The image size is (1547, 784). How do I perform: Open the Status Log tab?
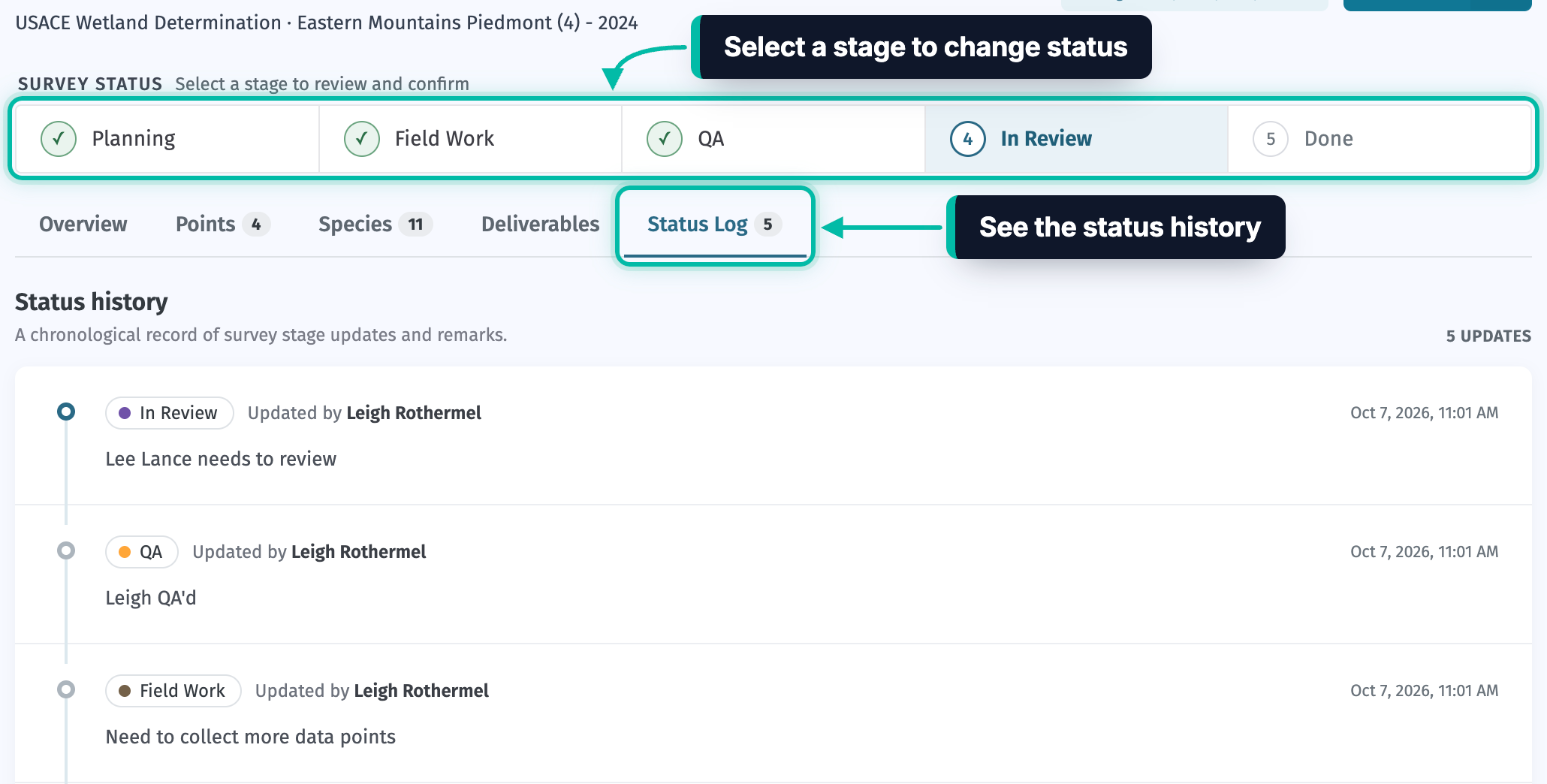coord(714,225)
